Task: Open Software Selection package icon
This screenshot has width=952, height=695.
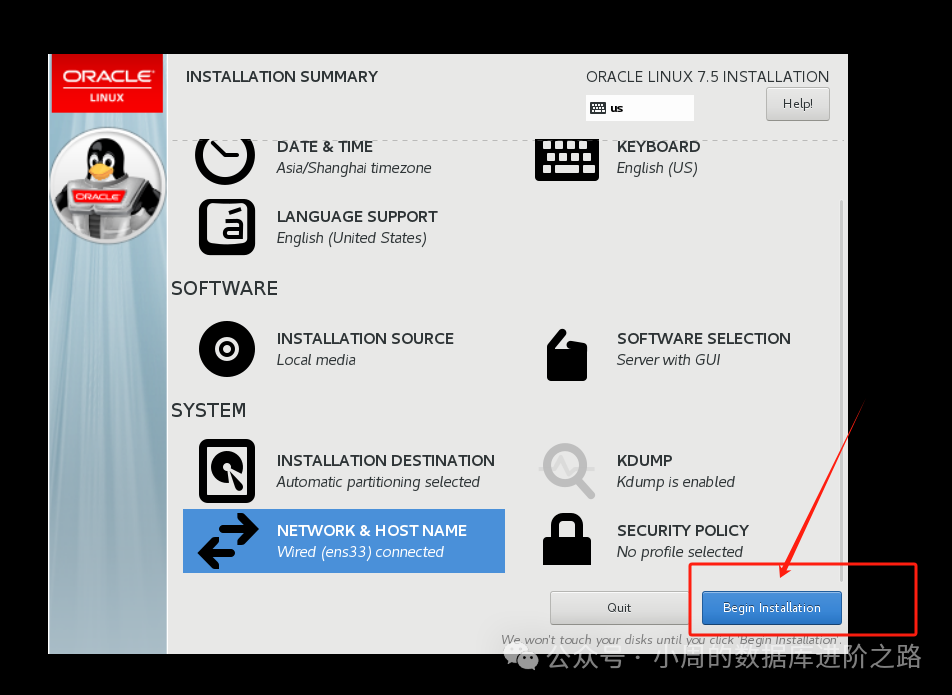Action: (x=566, y=355)
